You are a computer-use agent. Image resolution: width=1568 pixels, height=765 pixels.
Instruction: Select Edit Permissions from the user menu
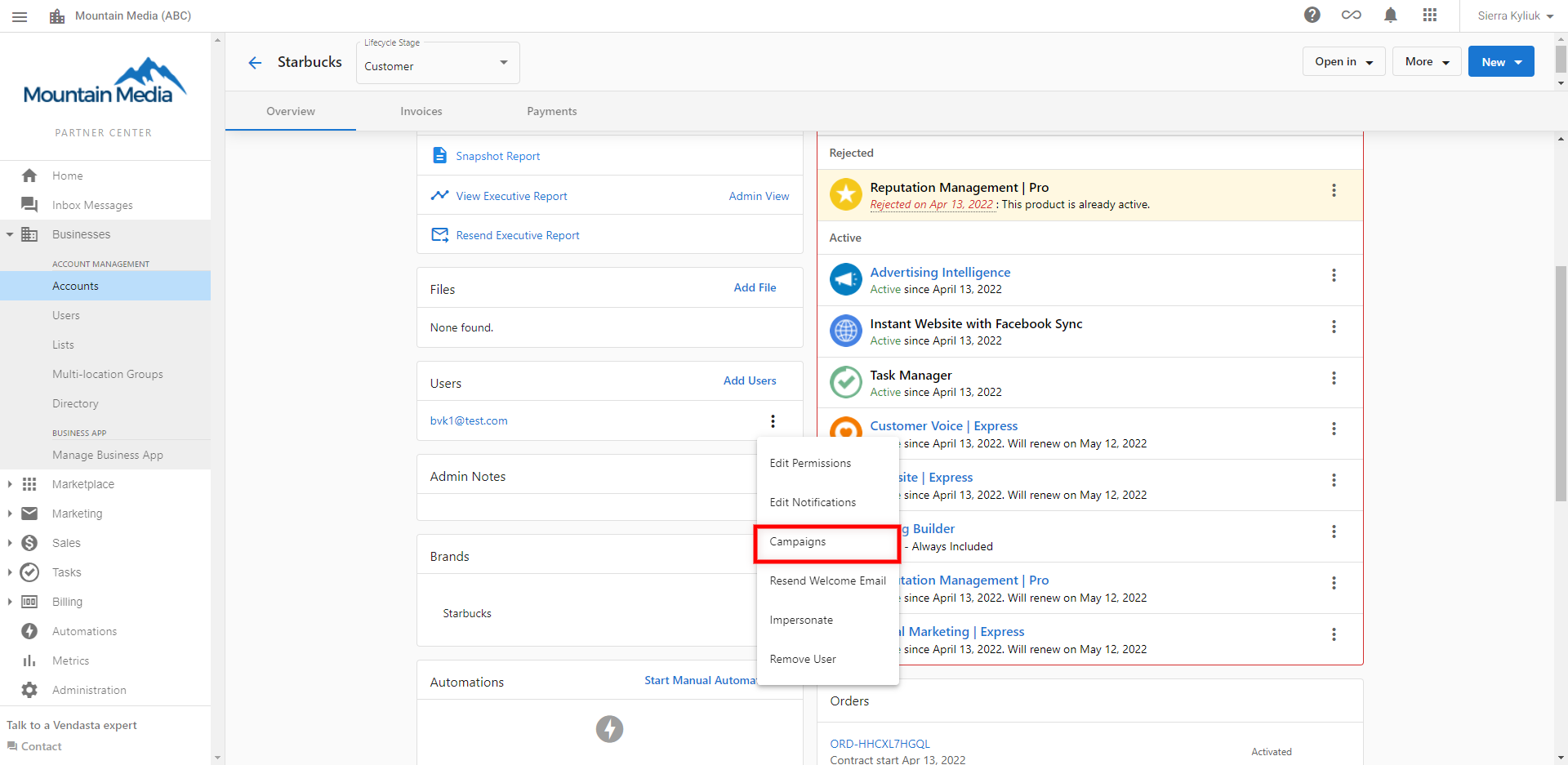point(828,463)
